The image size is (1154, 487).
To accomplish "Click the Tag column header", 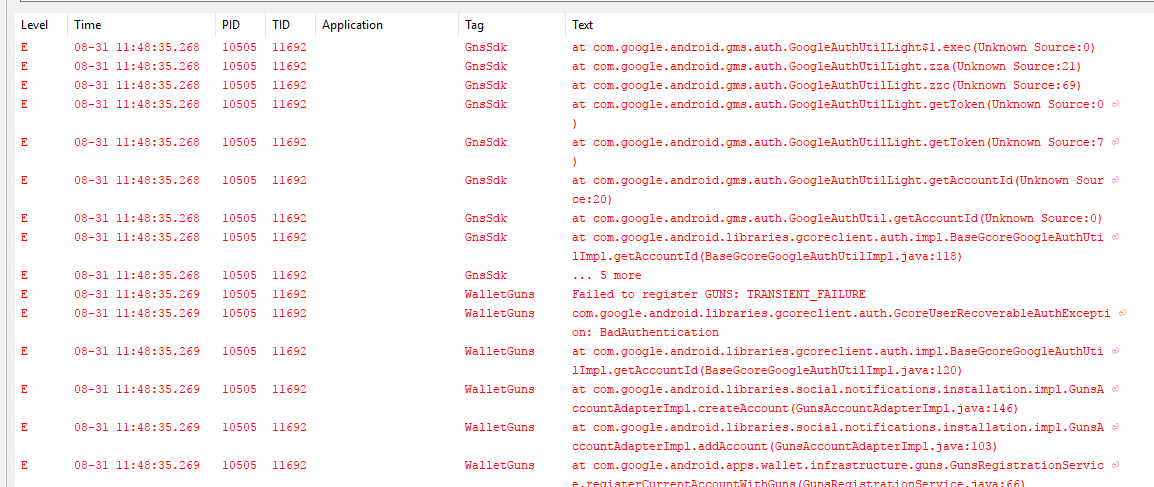I will click(512, 25).
